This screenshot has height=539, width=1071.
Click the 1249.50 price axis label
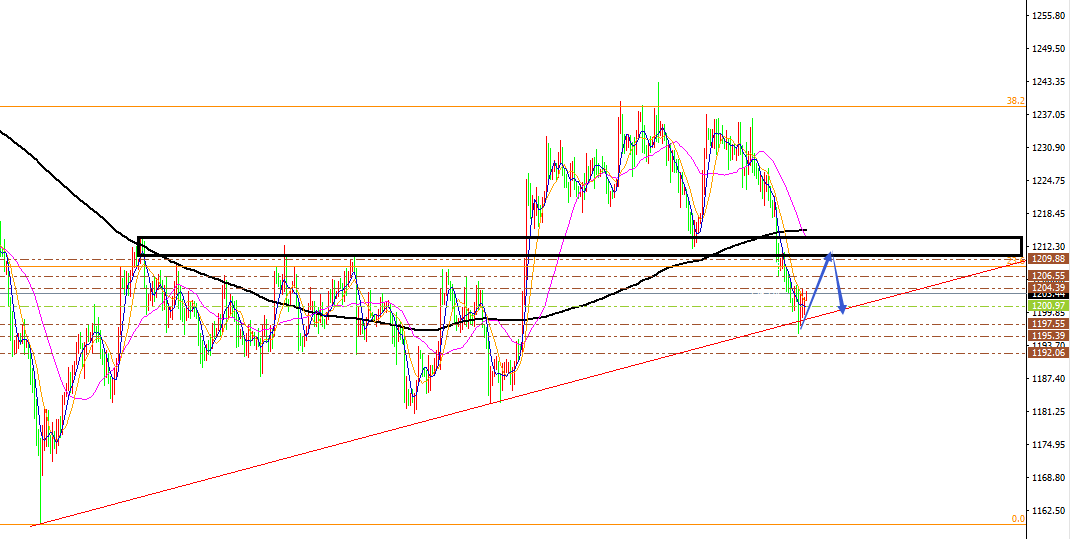pyautogui.click(x=1050, y=49)
